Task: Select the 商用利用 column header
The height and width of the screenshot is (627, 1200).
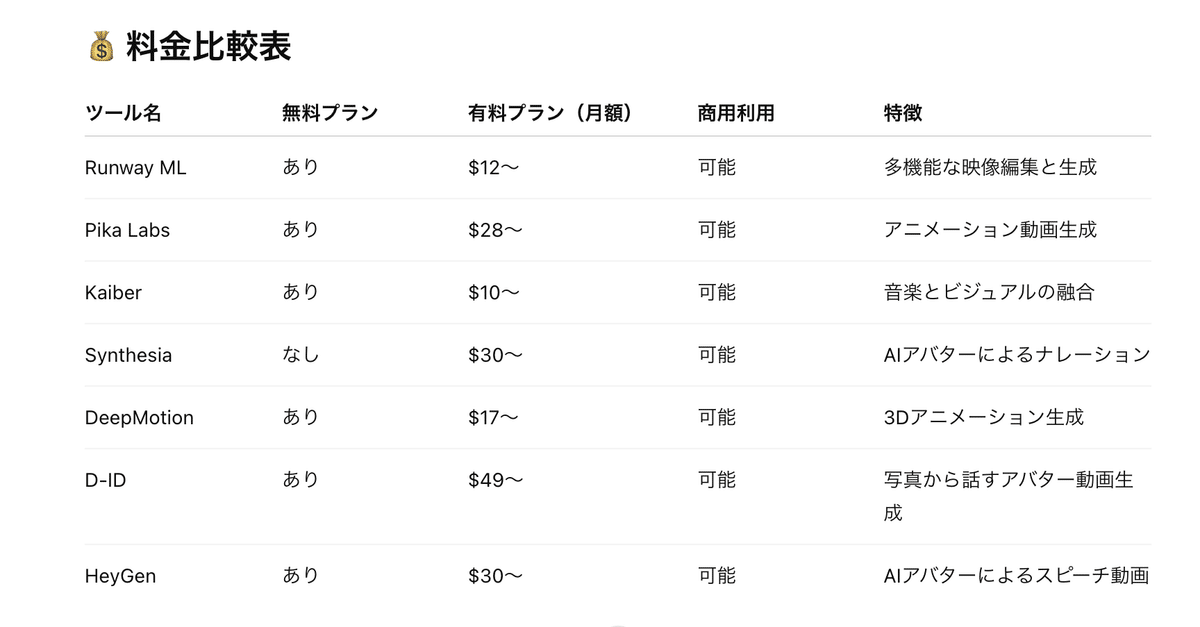Action: tap(736, 113)
